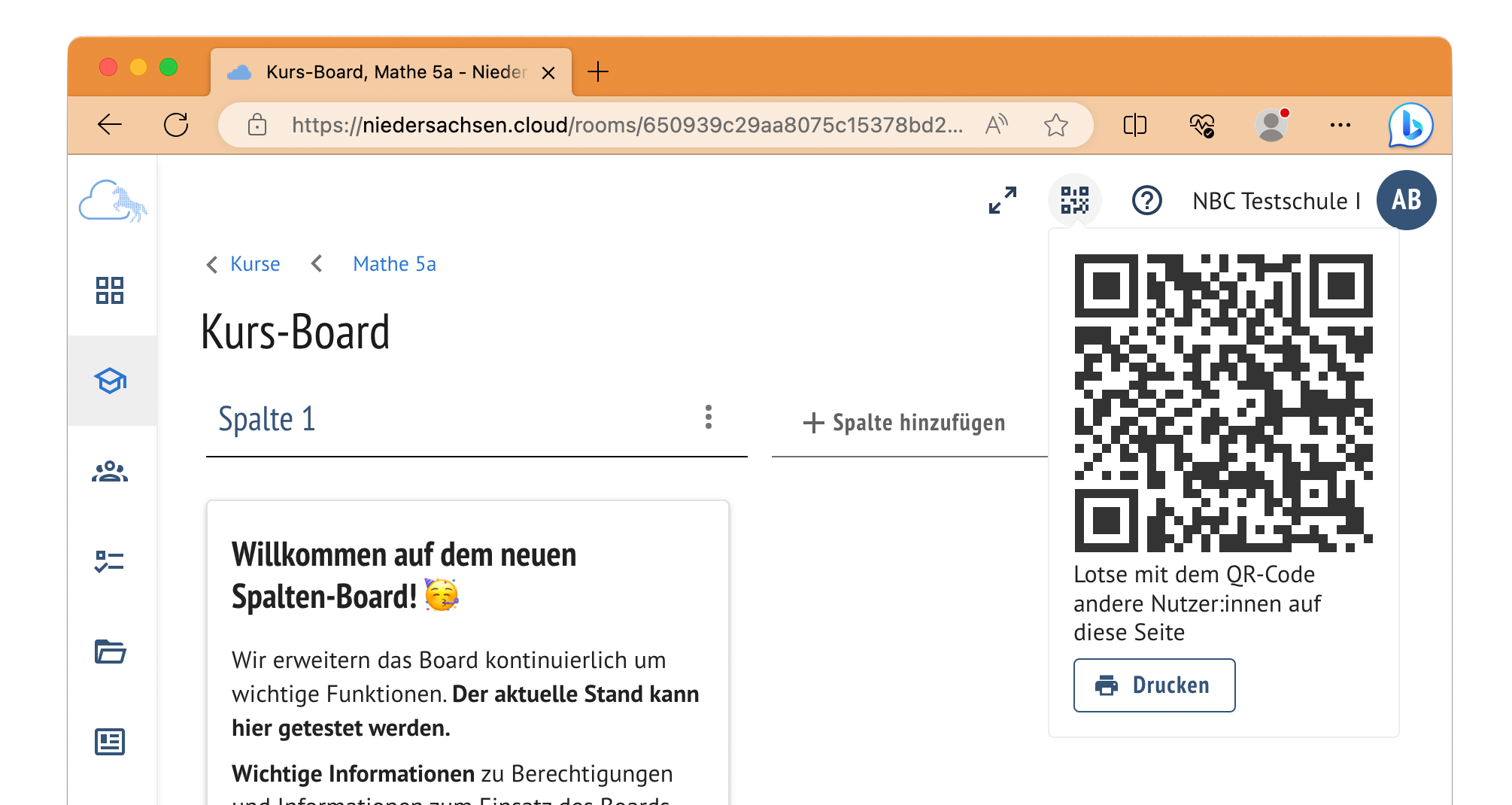Viewport: 1512px width, 805px height.
Task: Open the tasks checklist icon in sidebar
Action: click(110, 561)
